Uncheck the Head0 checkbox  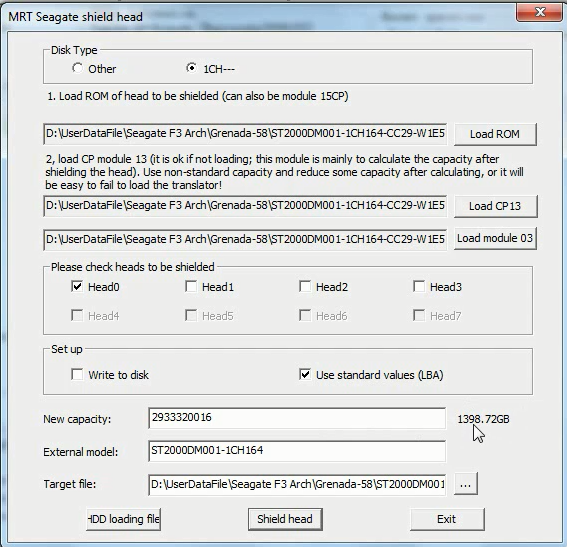point(77,287)
